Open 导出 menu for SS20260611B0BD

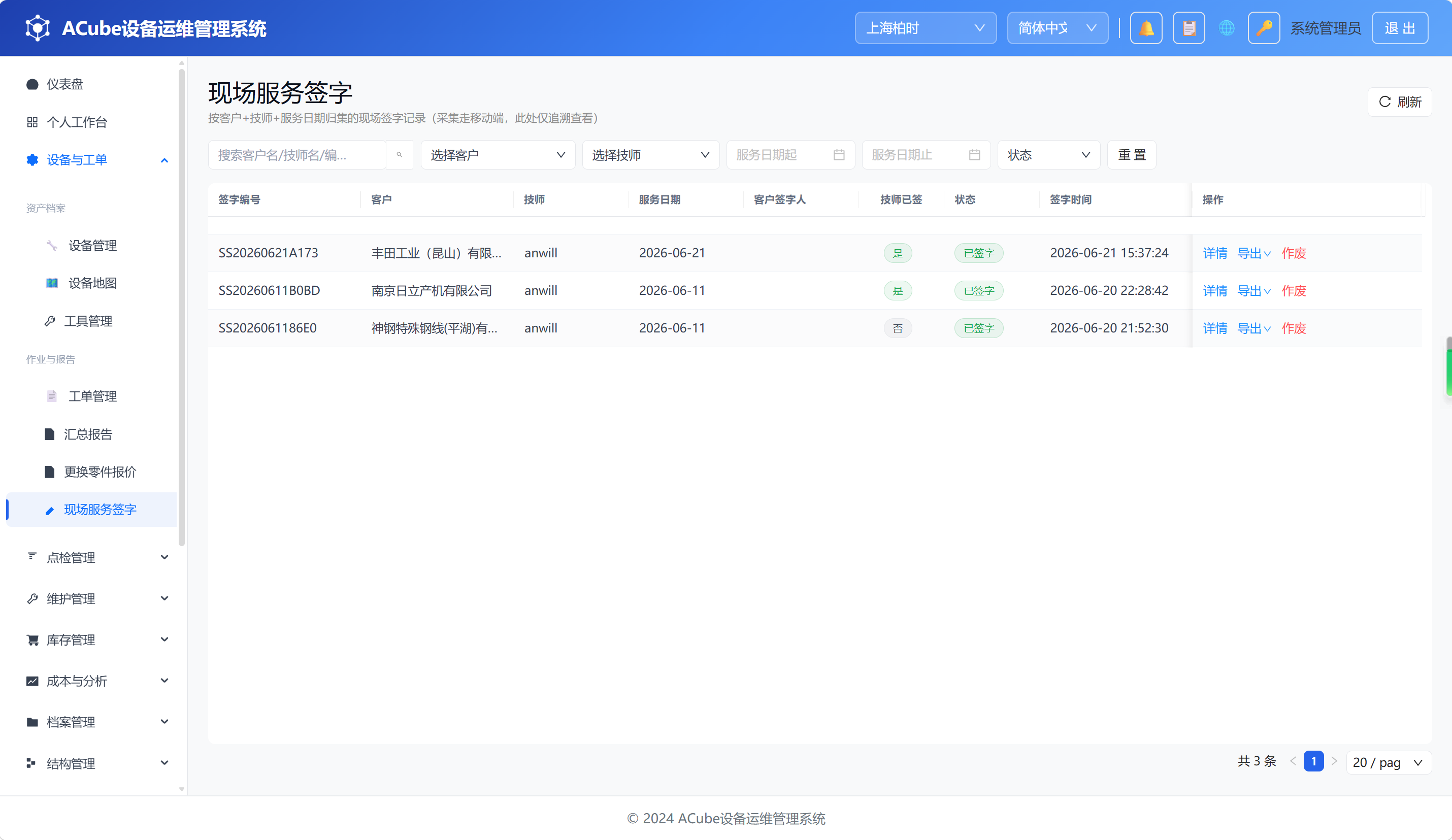coord(1254,290)
